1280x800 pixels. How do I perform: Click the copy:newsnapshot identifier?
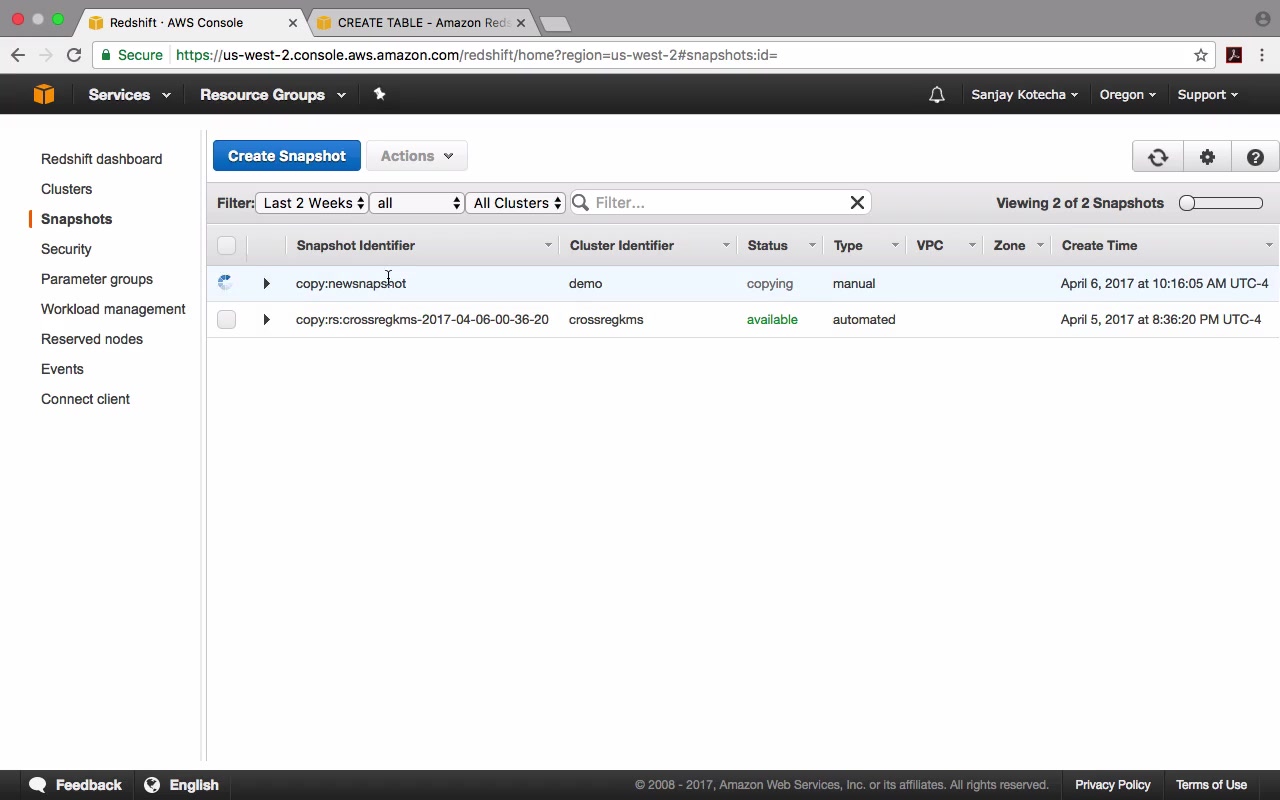point(351,284)
